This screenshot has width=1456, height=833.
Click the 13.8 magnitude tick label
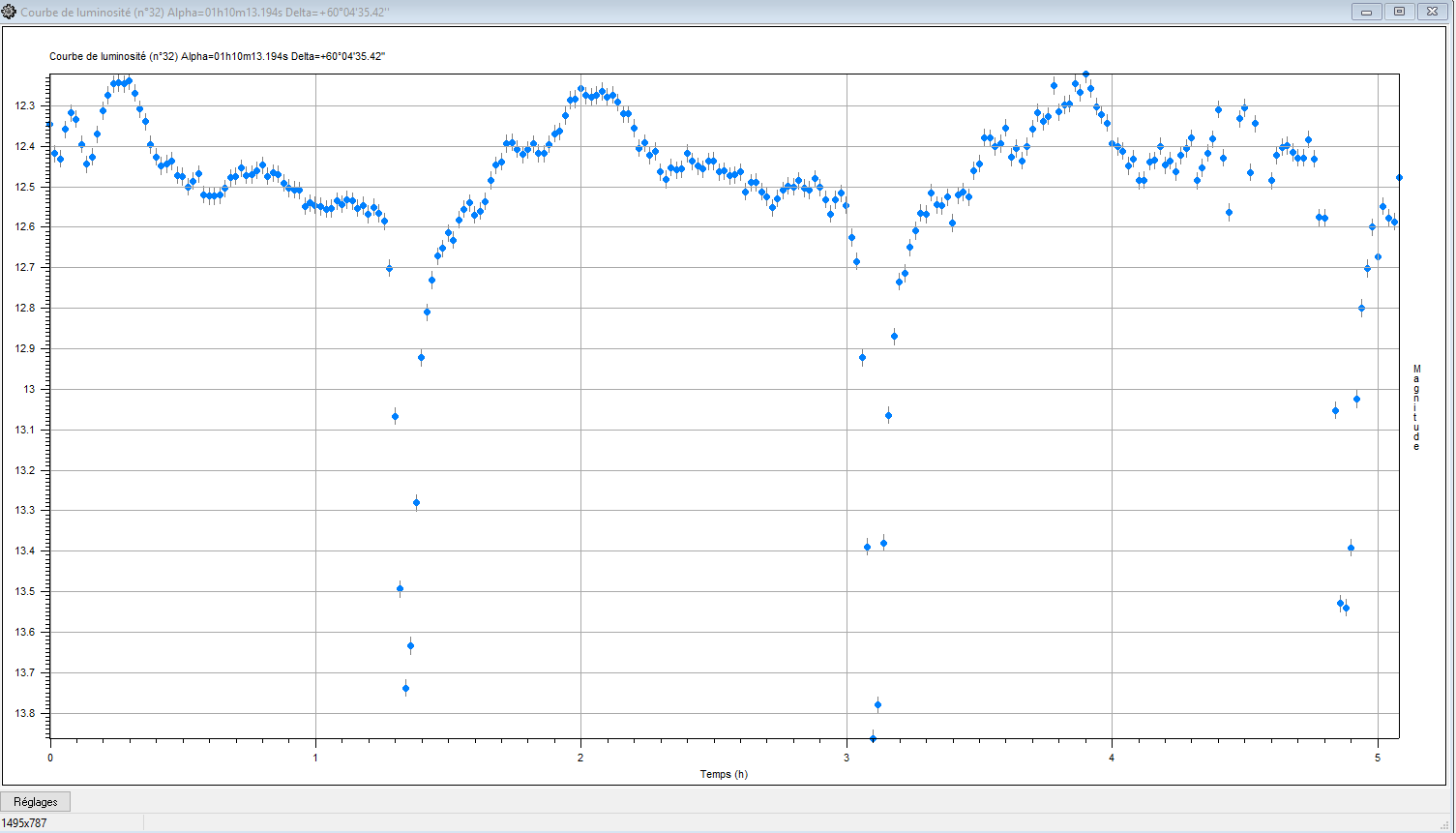point(25,713)
